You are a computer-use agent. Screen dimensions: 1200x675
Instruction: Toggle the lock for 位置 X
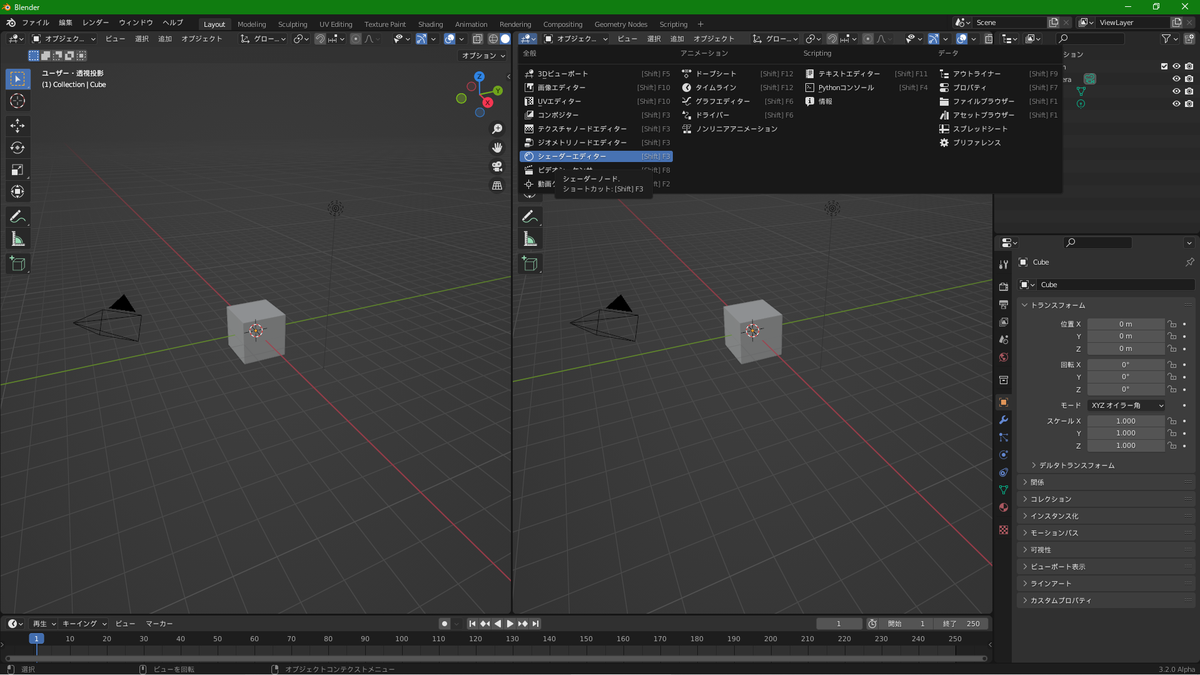1172,324
